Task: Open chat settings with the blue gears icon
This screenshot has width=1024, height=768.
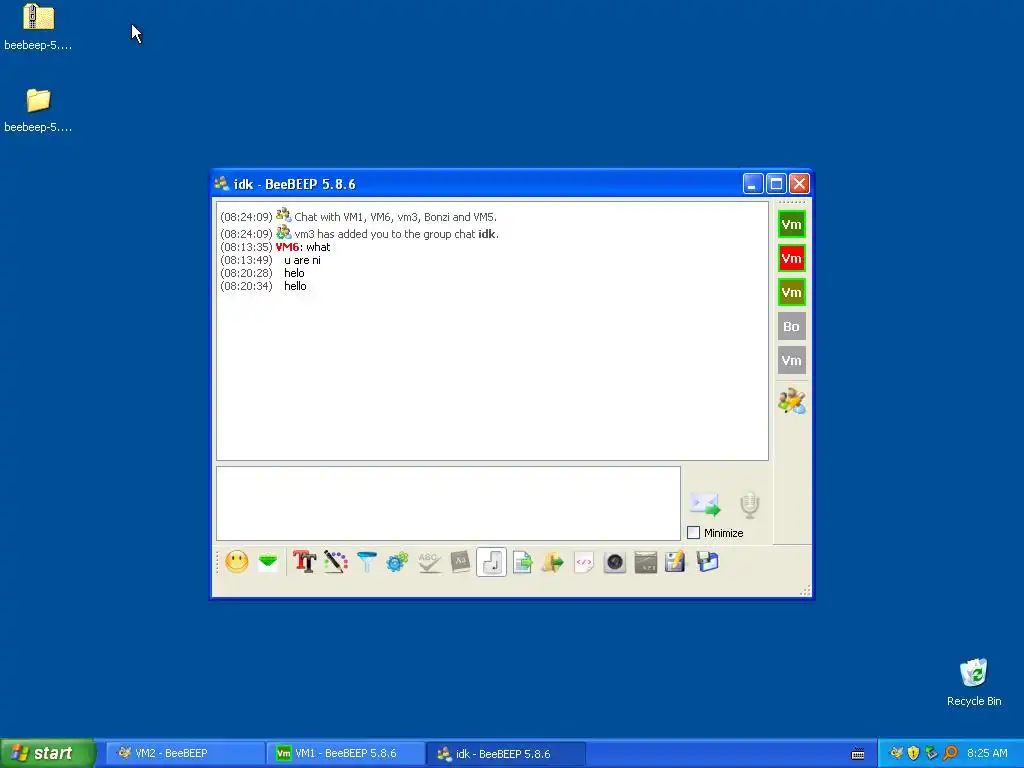Action: point(397,562)
